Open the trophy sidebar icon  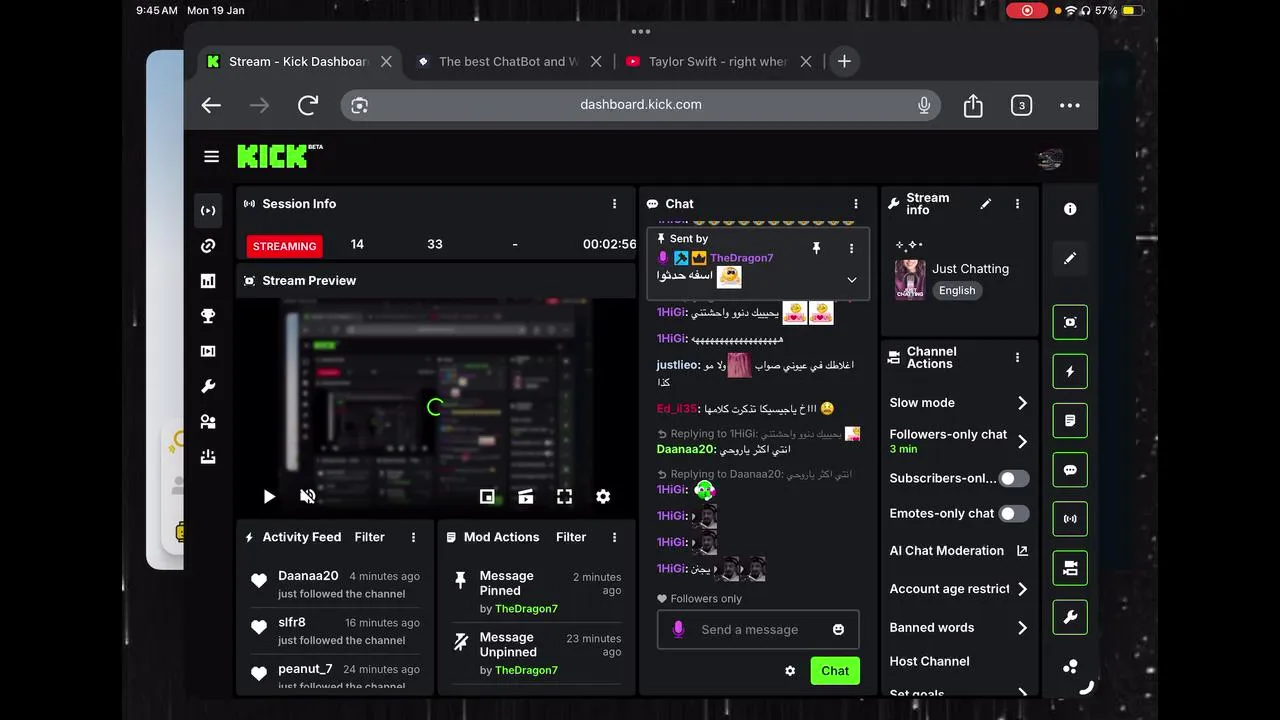tap(208, 316)
